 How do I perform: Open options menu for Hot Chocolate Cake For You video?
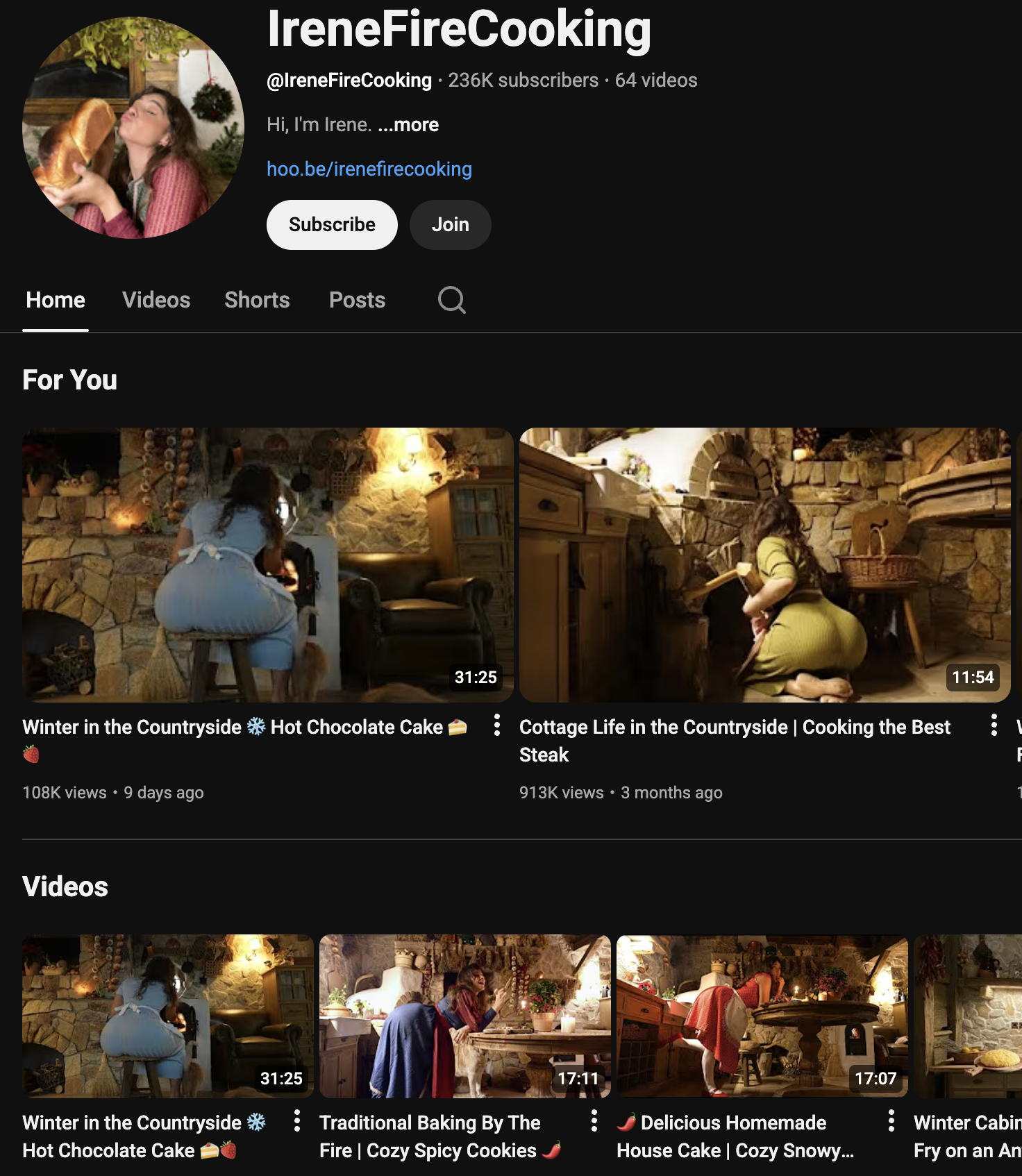496,725
